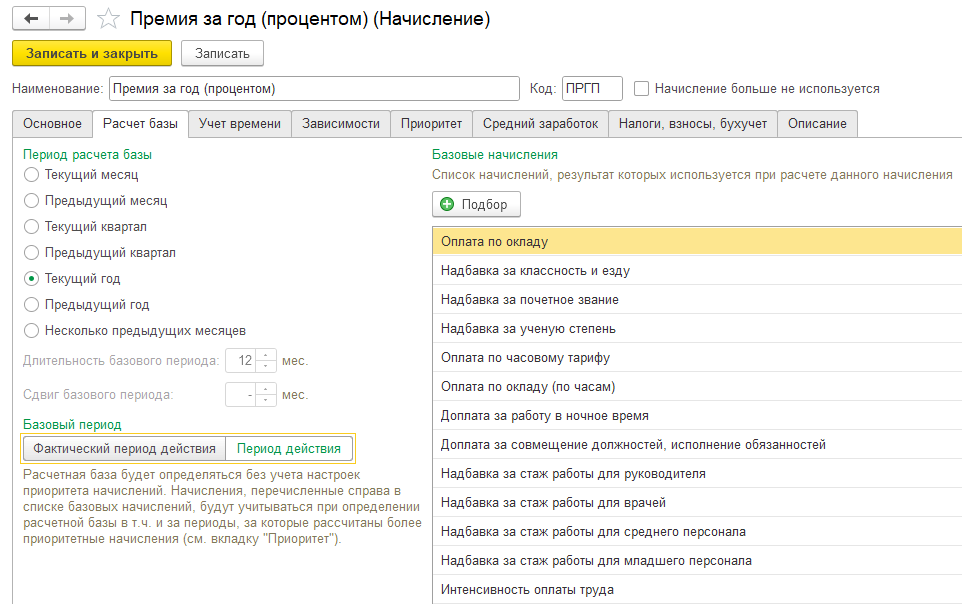
Task: Click the Записать и закрыть button
Action: (x=92, y=53)
